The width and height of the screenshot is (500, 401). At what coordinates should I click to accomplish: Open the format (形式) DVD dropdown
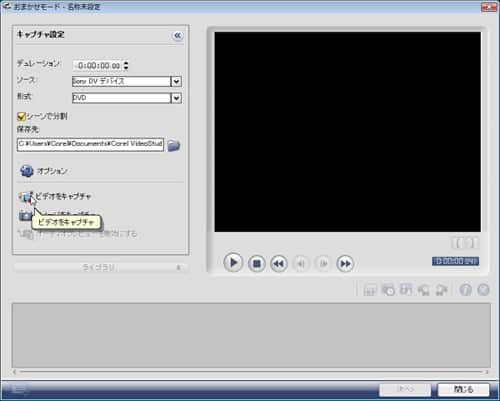click(x=176, y=98)
